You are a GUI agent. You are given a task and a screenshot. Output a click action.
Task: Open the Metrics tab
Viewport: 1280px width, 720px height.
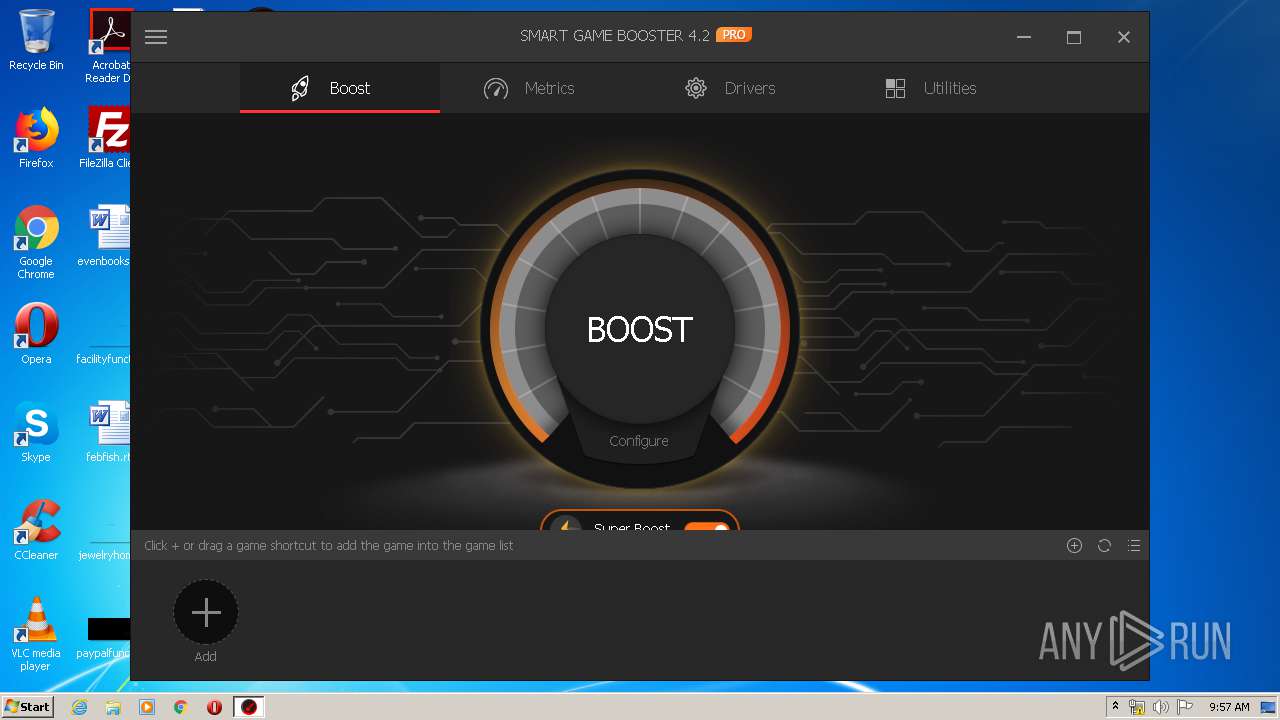[529, 88]
